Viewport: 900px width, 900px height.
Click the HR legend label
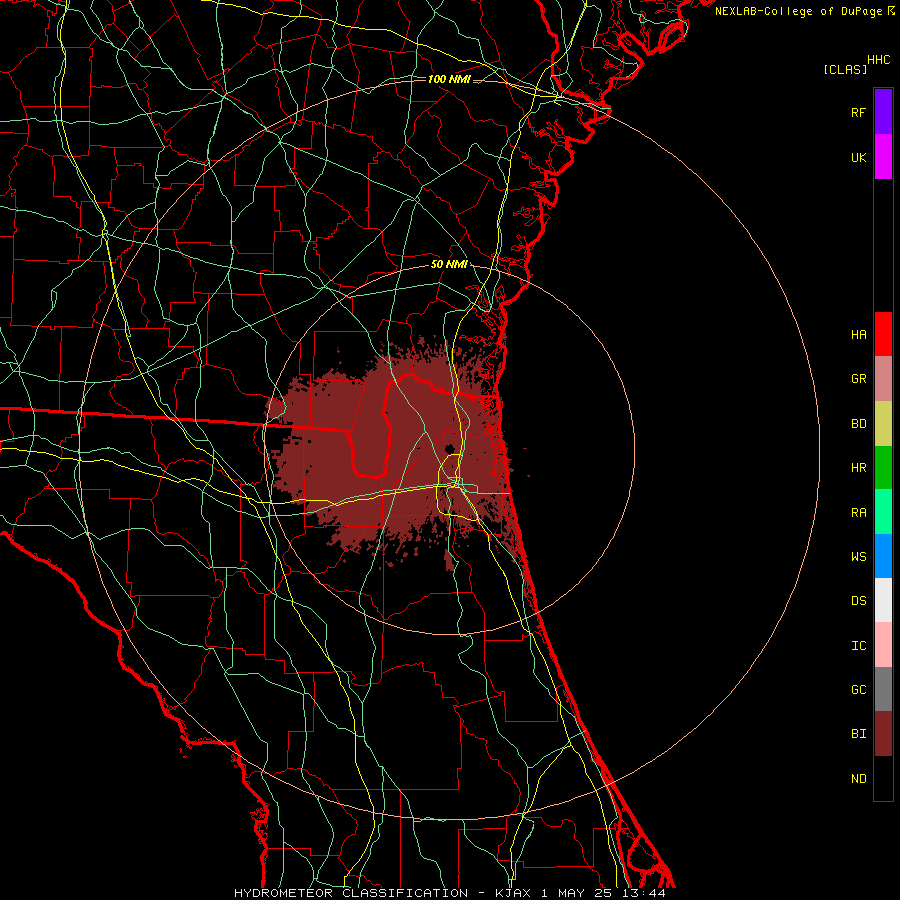(858, 468)
